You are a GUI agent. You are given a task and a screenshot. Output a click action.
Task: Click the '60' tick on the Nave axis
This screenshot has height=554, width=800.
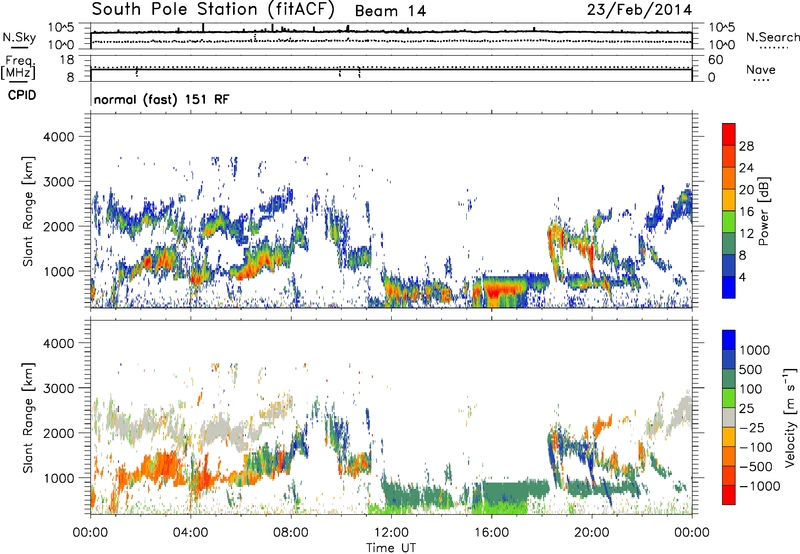pyautogui.click(x=716, y=60)
